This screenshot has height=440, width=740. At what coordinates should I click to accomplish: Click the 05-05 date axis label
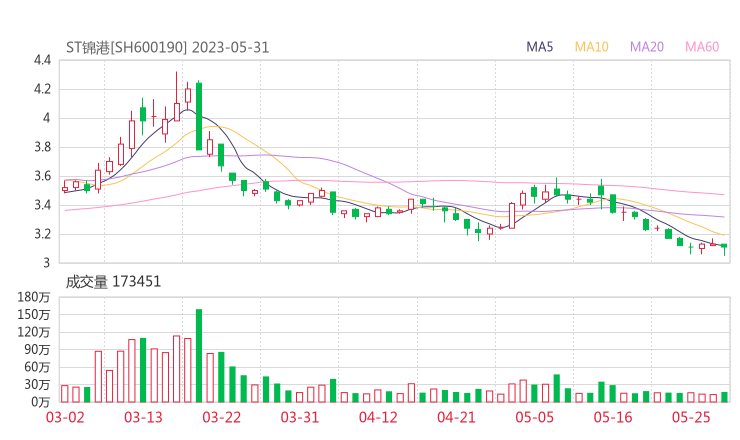coord(535,417)
